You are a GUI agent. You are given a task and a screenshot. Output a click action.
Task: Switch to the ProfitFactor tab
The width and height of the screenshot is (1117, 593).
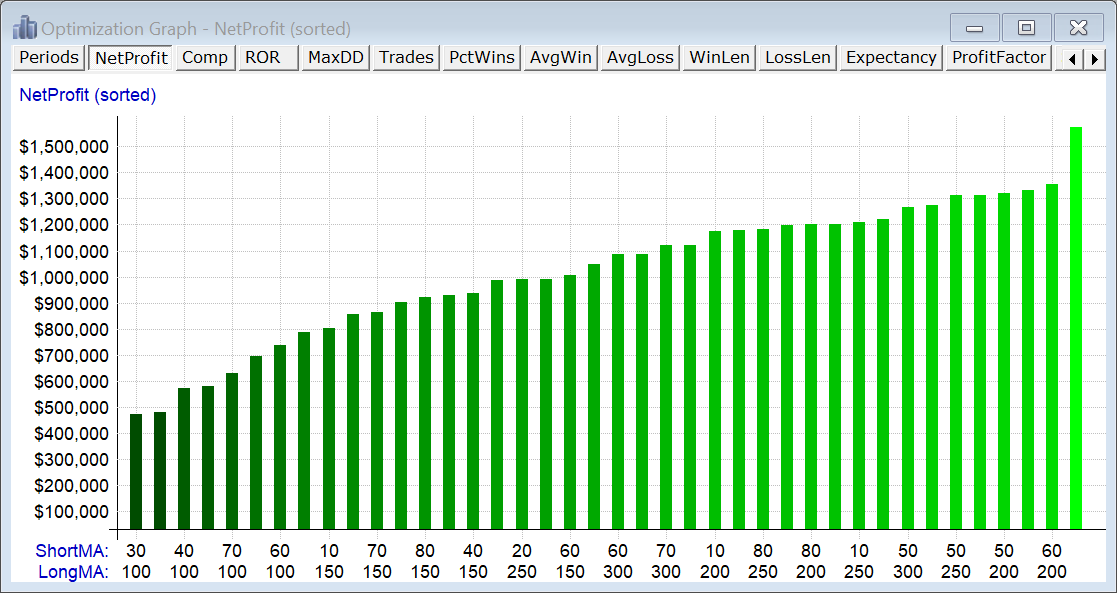click(x=999, y=58)
